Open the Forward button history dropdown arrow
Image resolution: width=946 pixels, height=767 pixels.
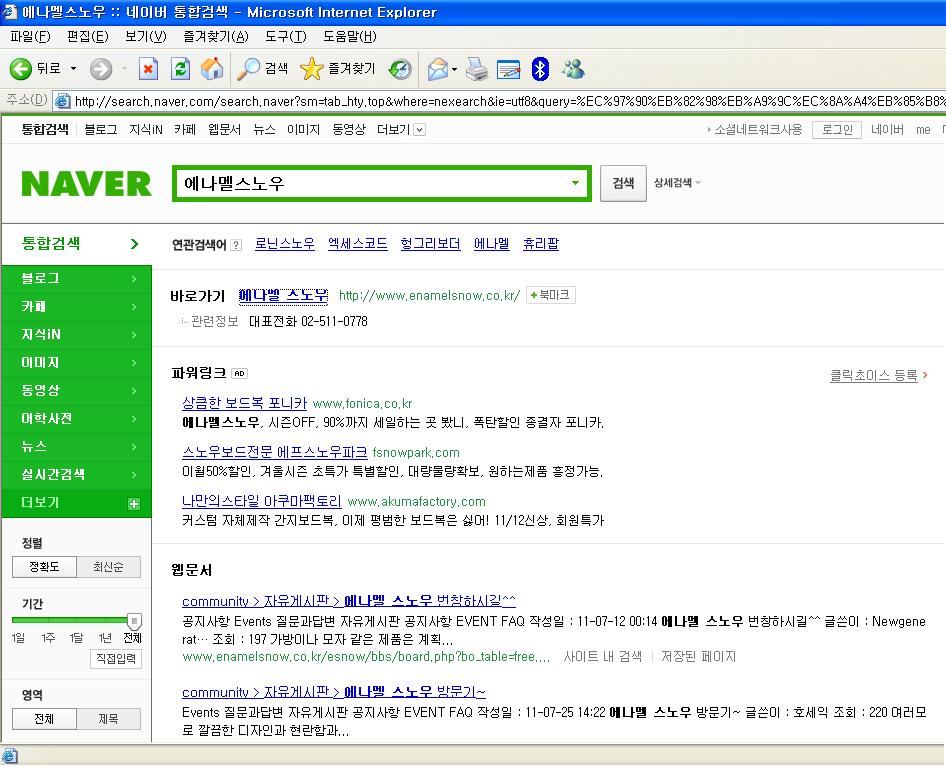tap(124, 69)
